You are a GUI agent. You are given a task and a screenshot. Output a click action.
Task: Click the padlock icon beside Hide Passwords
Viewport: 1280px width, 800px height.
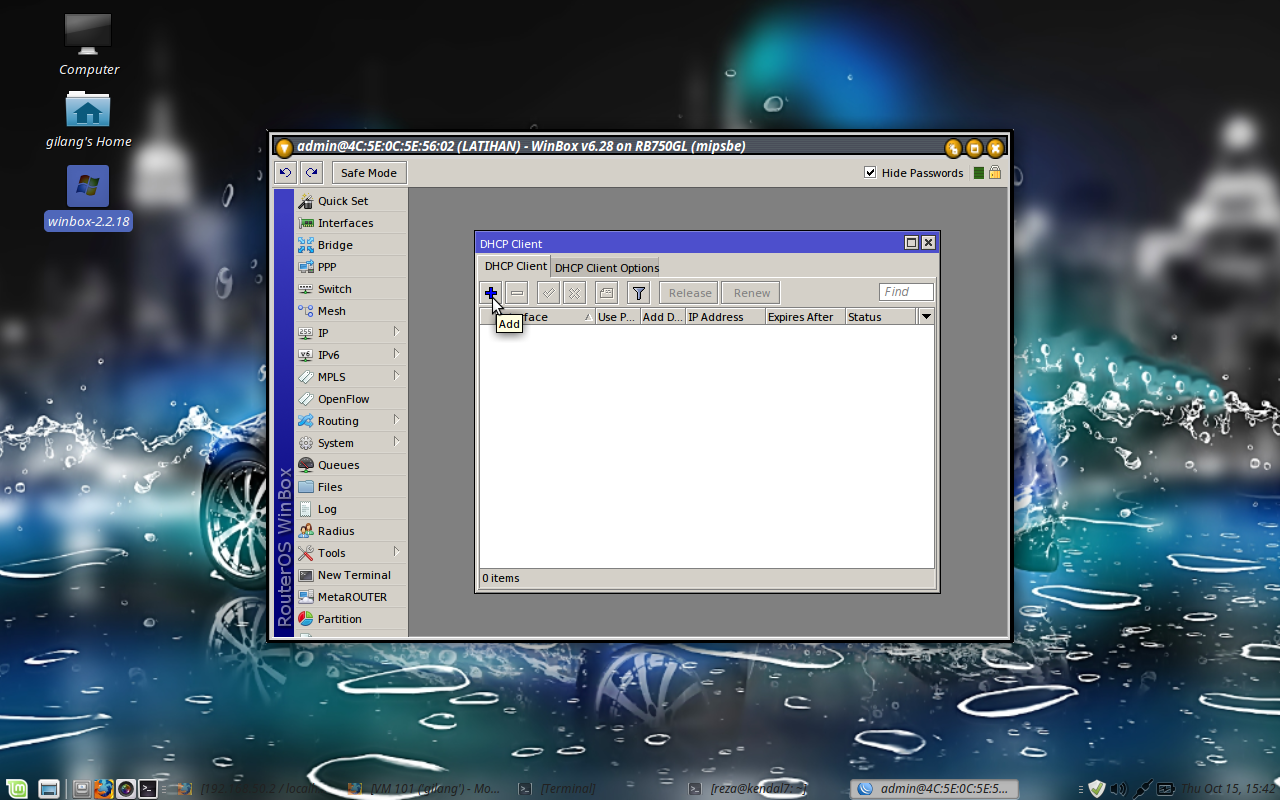[x=995, y=173]
